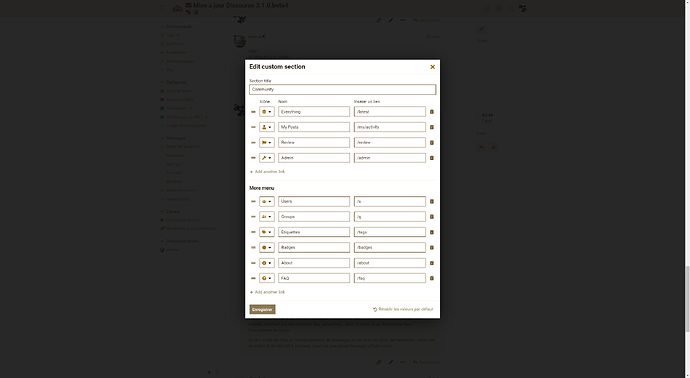Edit the /badges link field
The image size is (690, 378).
[390, 247]
